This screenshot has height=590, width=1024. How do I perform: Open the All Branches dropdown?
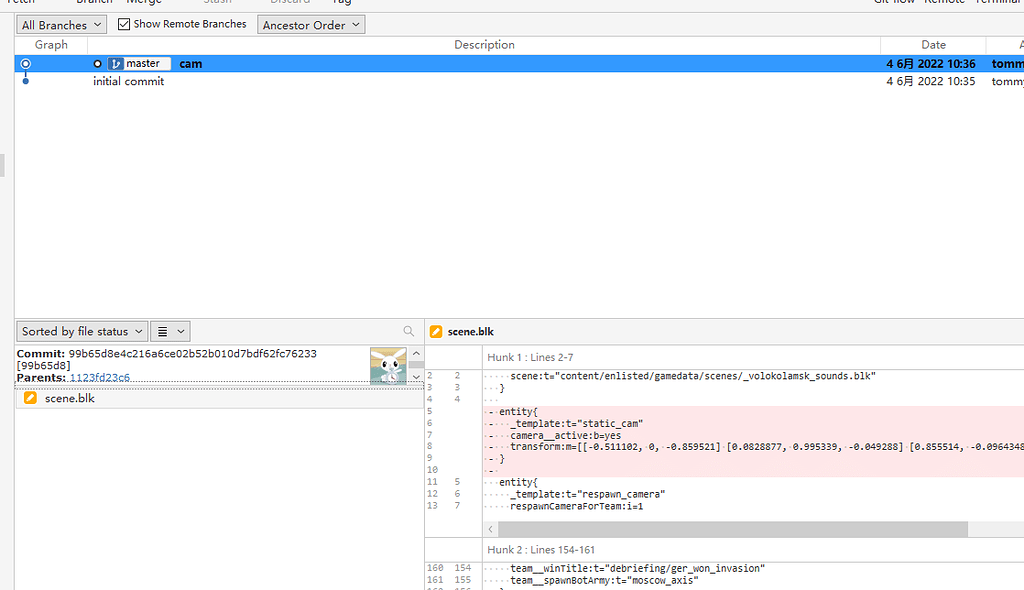click(61, 24)
